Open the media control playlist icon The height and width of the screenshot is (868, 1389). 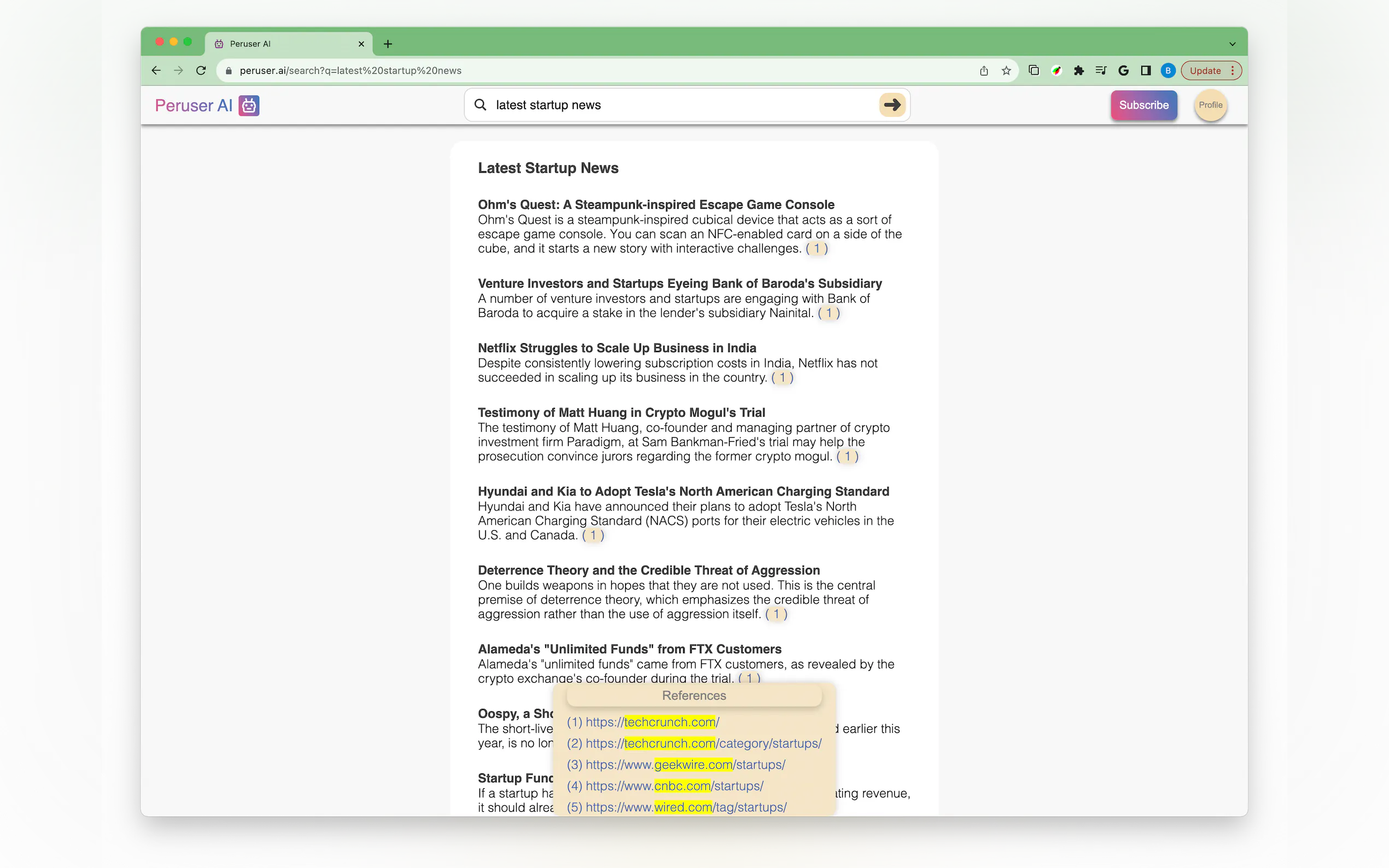(1101, 71)
